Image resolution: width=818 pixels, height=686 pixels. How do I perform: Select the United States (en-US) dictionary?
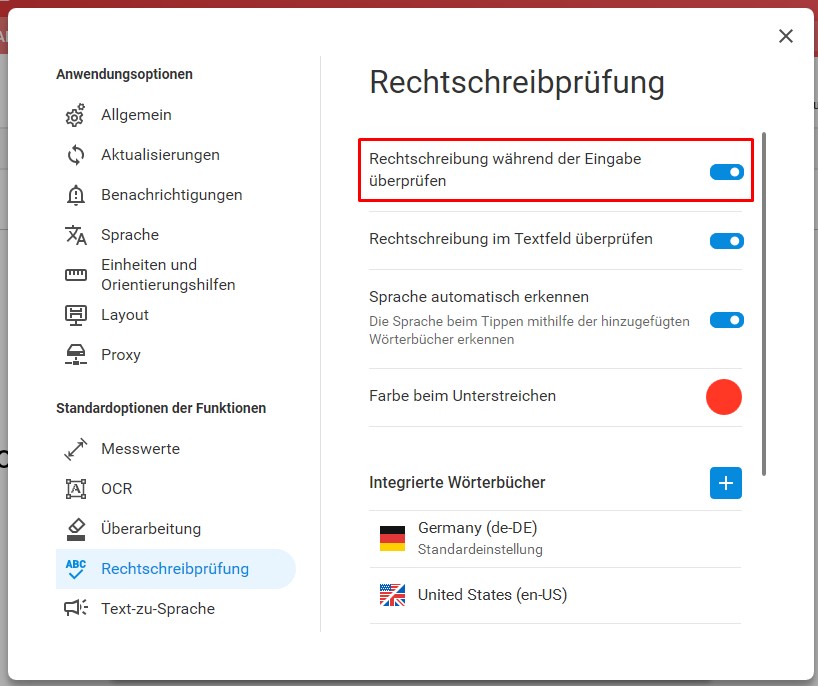click(x=556, y=595)
